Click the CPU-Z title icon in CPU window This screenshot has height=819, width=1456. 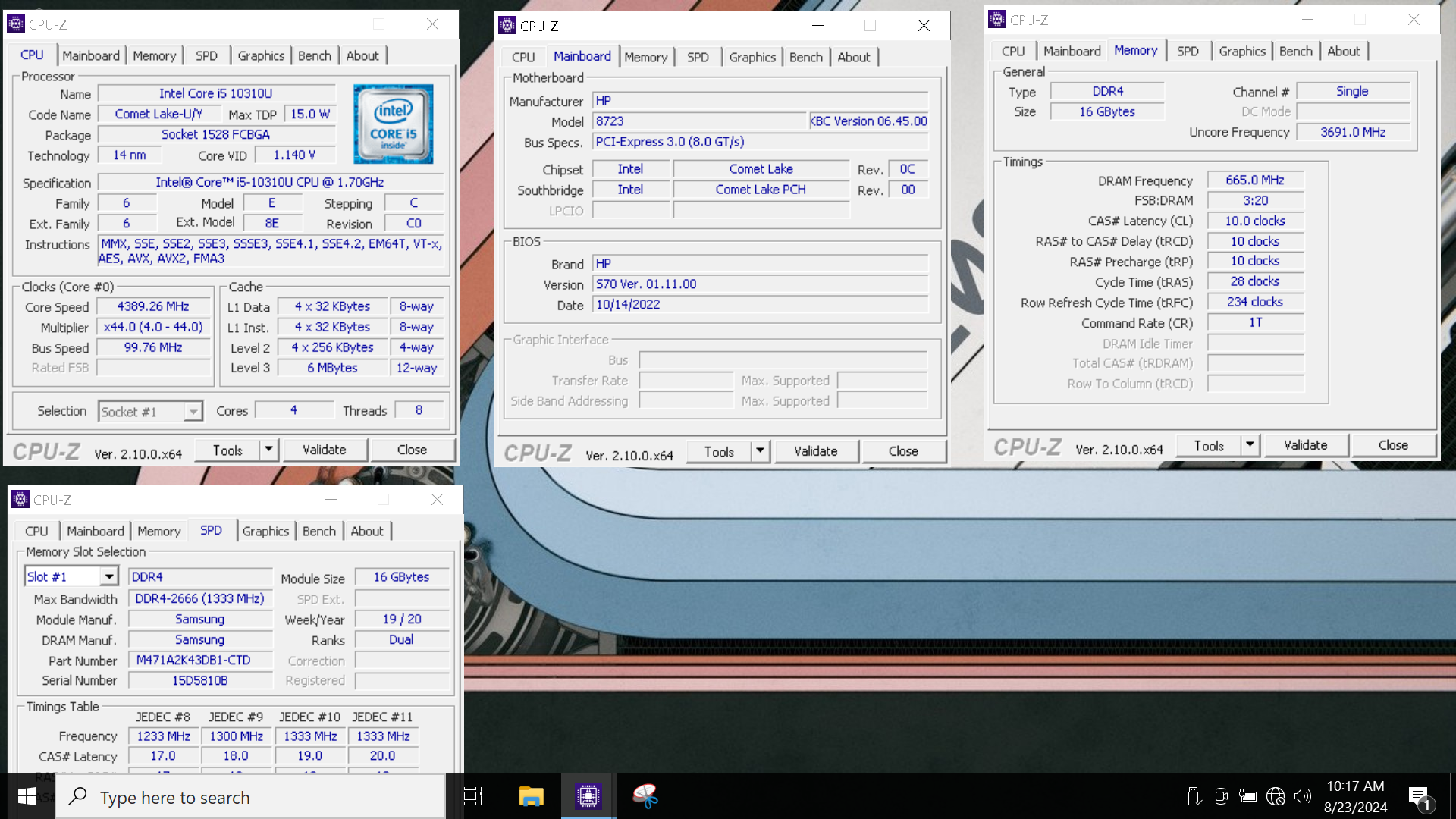[16, 24]
